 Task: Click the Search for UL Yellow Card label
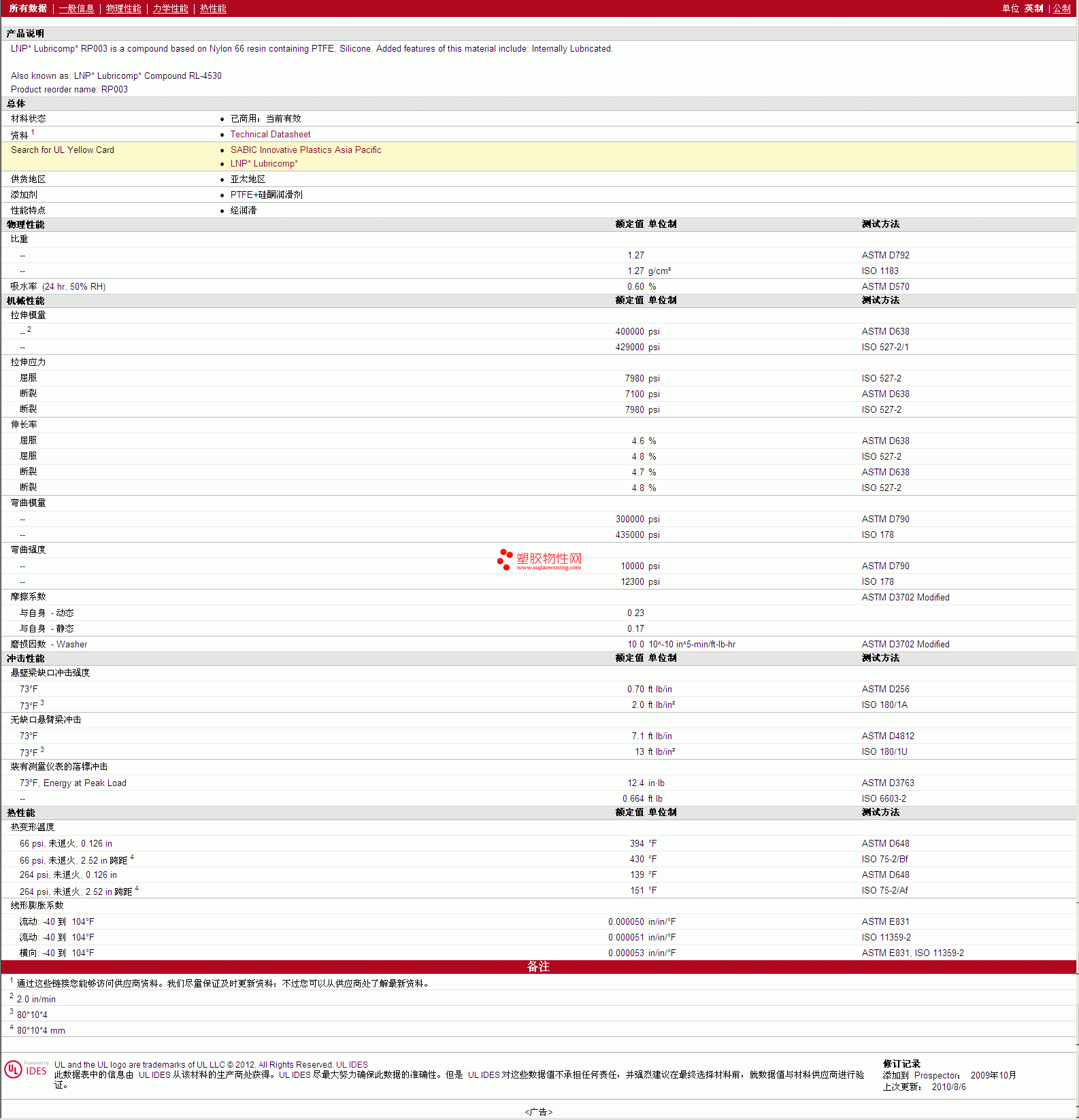[x=63, y=150]
